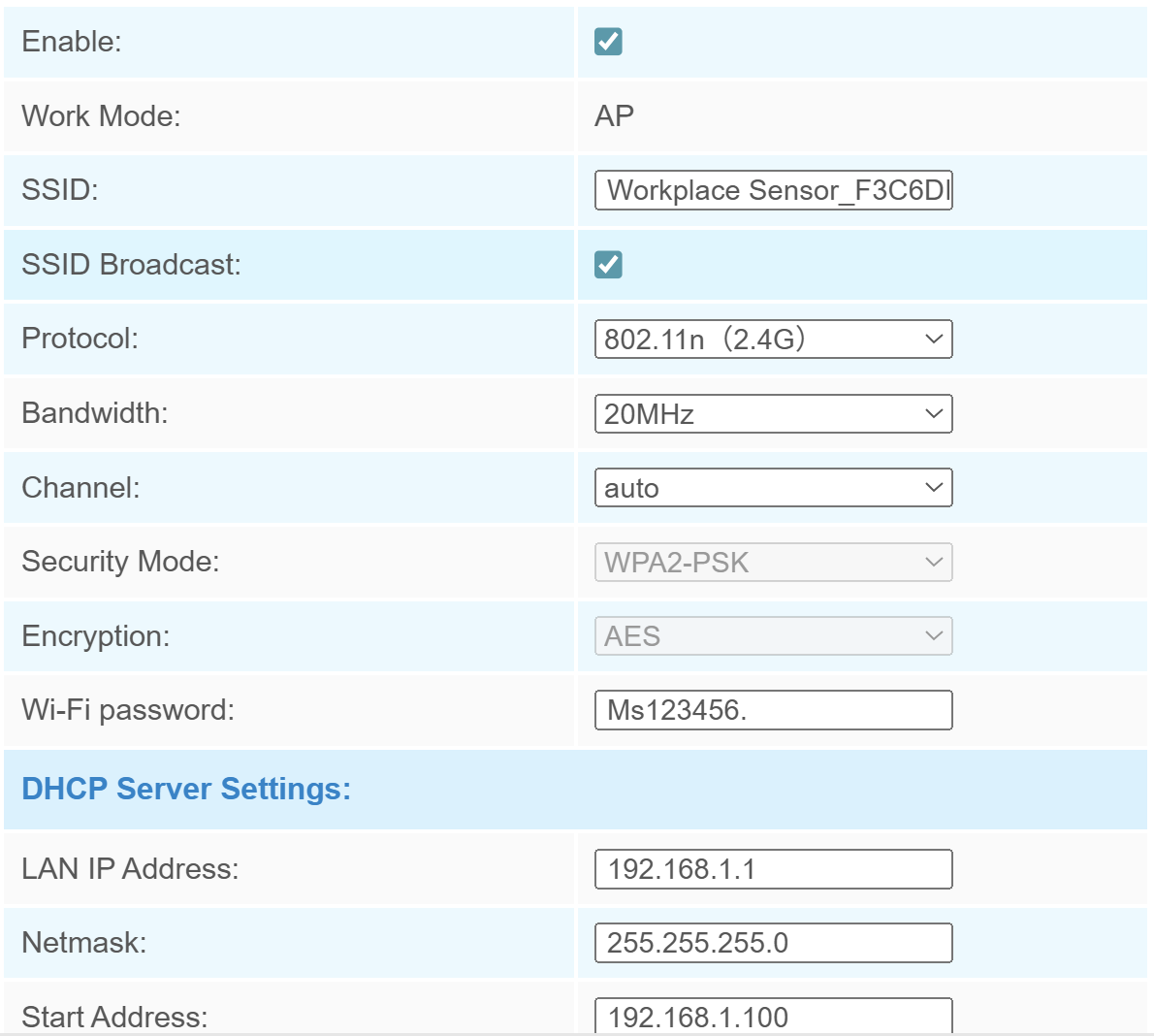Uncheck the Enable checkbox
Screen dimensions: 1154x1036
click(608, 42)
